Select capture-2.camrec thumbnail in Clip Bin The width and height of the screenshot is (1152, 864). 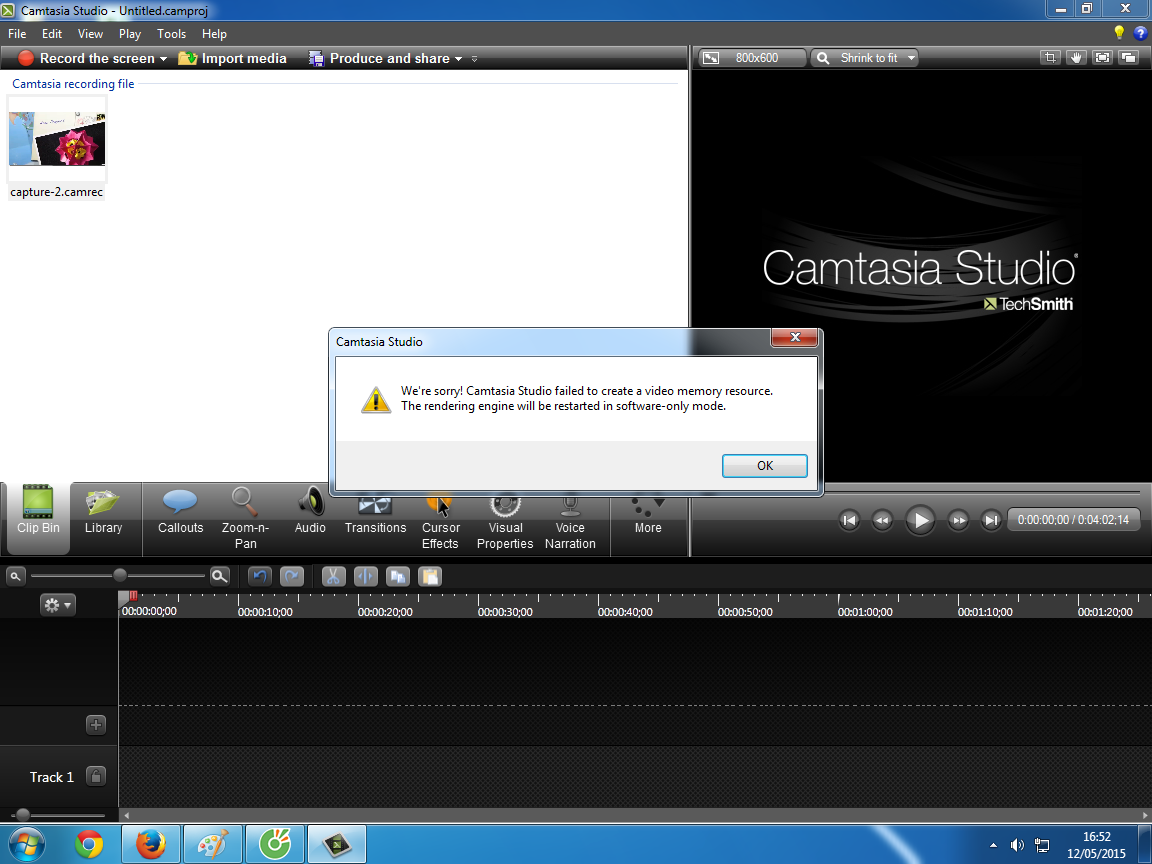click(x=57, y=139)
